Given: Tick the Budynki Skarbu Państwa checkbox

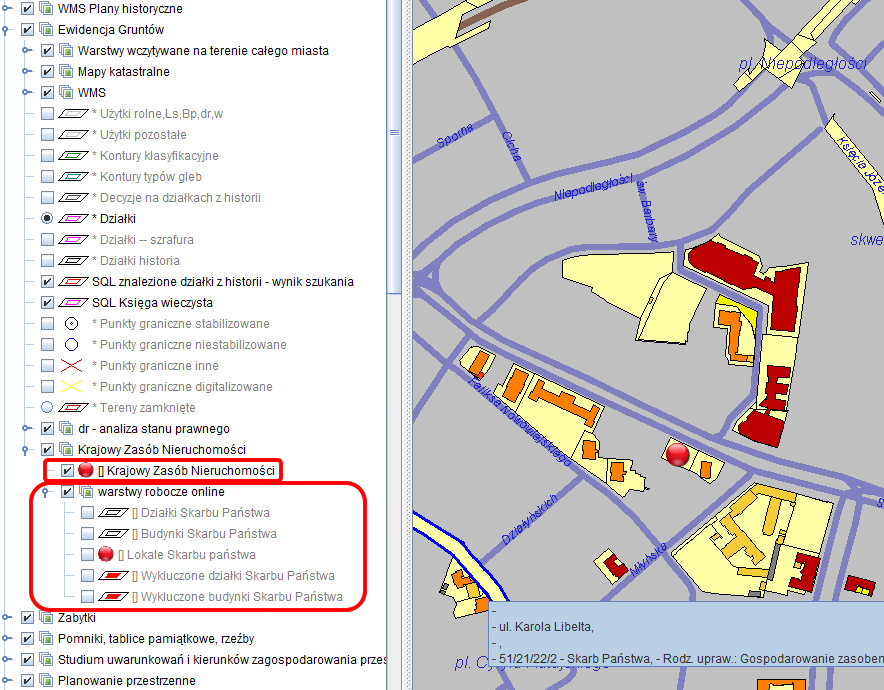Looking at the screenshot, I should (88, 534).
